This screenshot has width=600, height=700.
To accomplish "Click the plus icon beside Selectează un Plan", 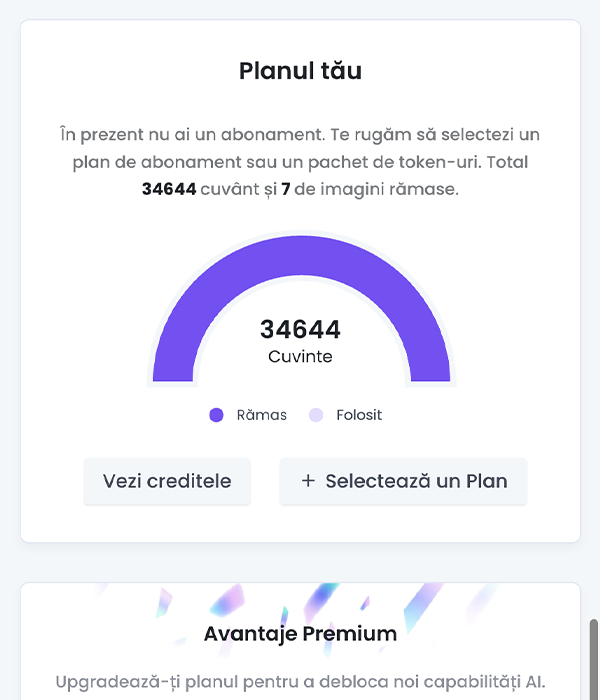I will (308, 481).
